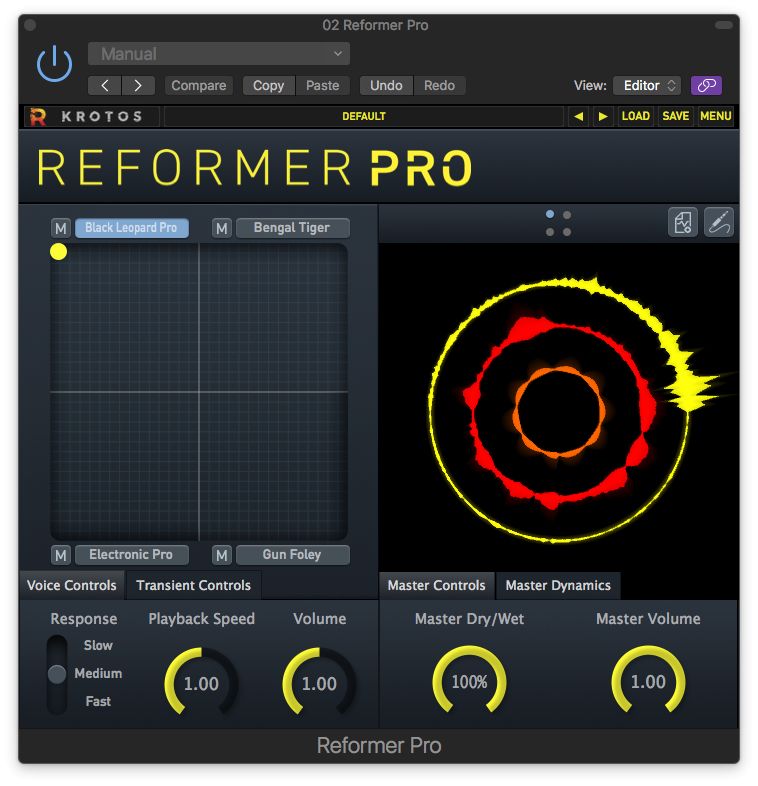Image resolution: width=758 pixels, height=786 pixels.
Task: Select the Bengal Tiger library slot
Action: (x=292, y=228)
